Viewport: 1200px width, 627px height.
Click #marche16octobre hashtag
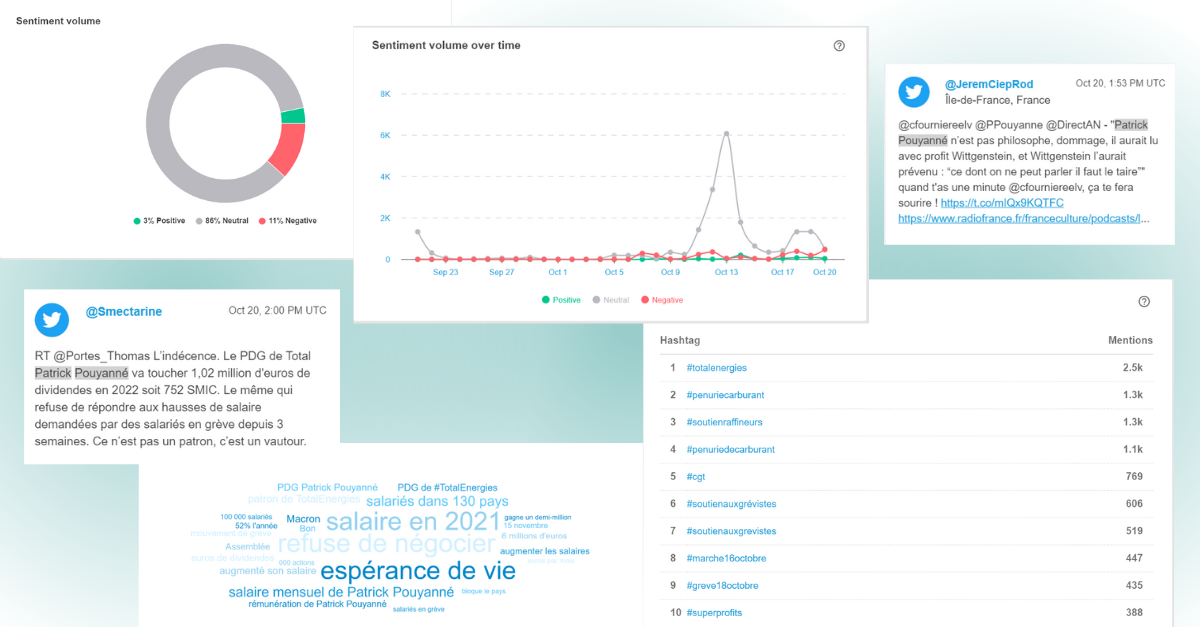[725, 558]
